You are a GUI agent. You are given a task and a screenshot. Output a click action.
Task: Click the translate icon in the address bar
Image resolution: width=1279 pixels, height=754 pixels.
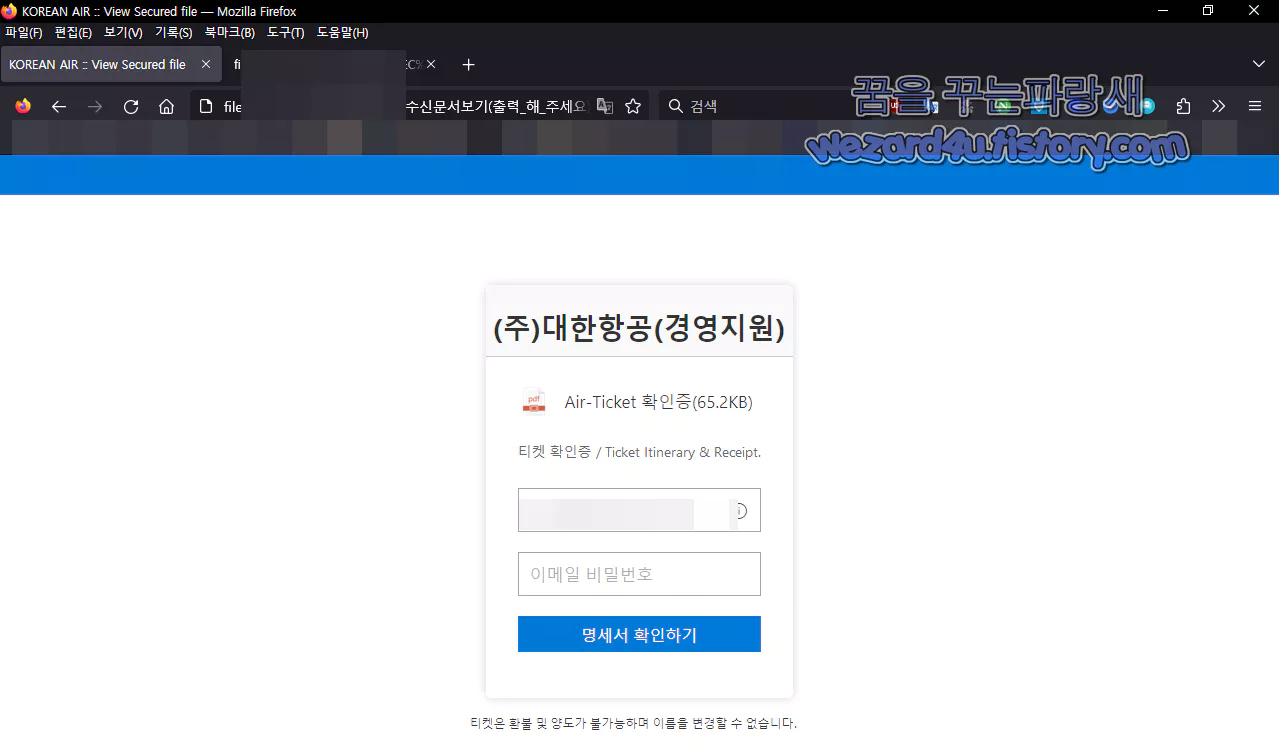(x=605, y=106)
